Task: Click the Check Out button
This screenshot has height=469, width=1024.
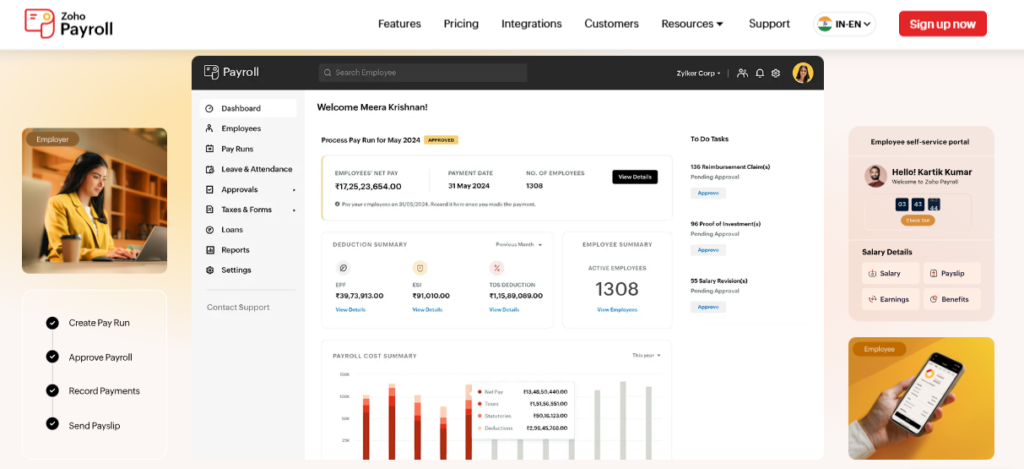Action: (918, 221)
